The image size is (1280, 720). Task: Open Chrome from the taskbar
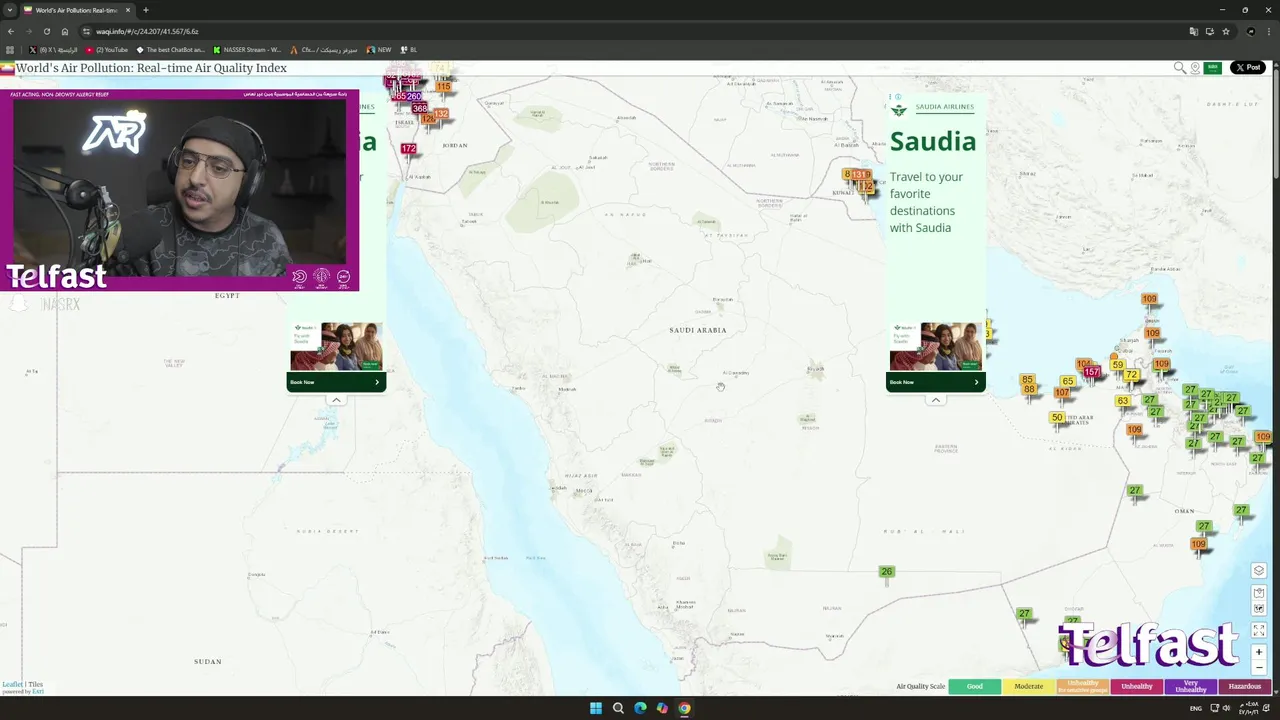click(x=684, y=708)
